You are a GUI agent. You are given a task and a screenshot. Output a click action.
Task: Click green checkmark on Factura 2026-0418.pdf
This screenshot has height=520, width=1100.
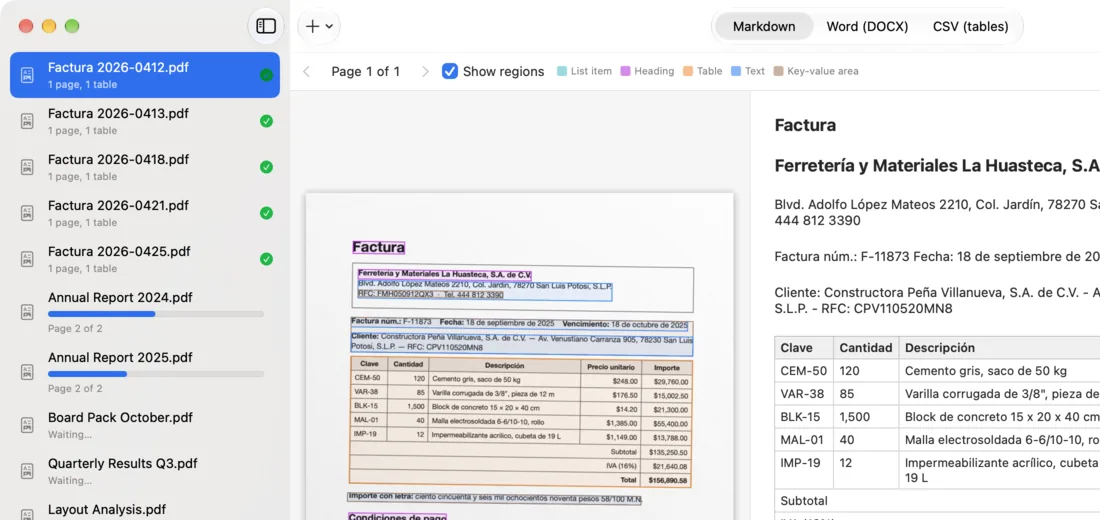click(x=266, y=167)
